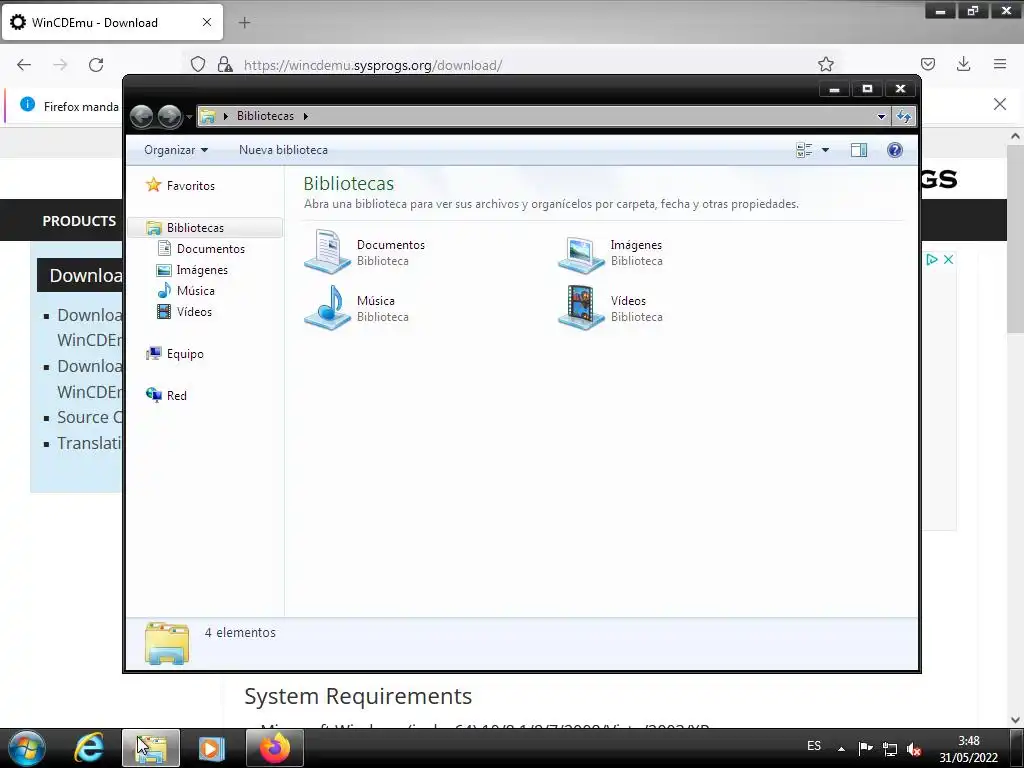1024x768 pixels.
Task: Open the Firefox hamburger menu
Action: tap(1000, 64)
